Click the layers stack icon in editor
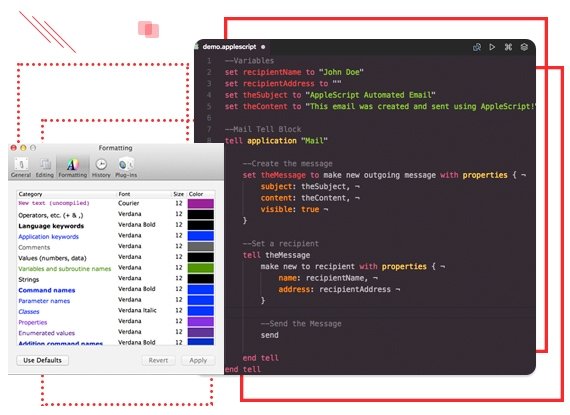The height and width of the screenshot is (415, 570). tap(524, 47)
